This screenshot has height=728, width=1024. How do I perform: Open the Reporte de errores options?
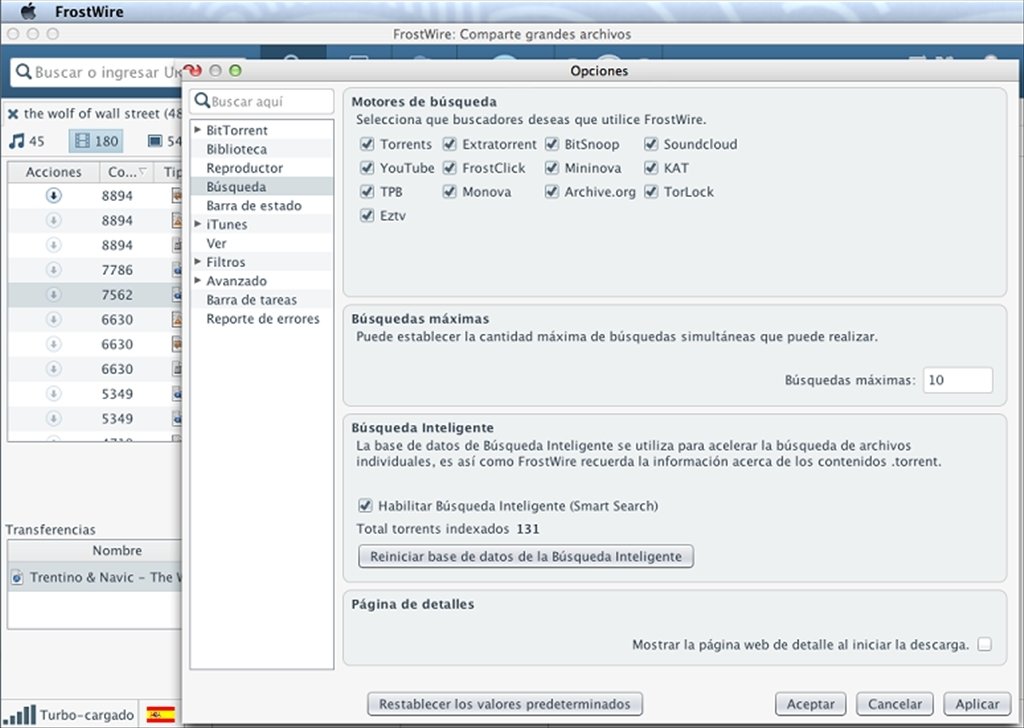click(261, 319)
